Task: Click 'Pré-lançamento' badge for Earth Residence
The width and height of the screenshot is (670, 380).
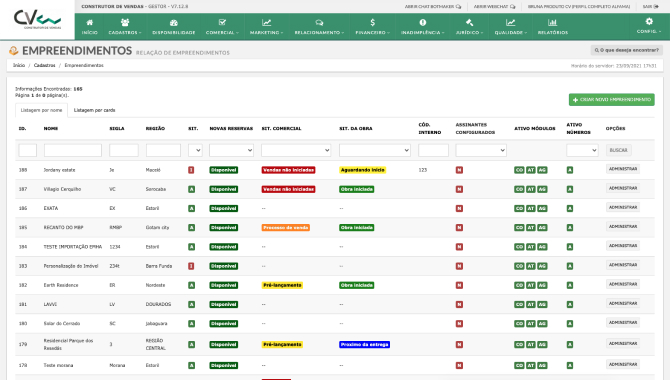Action: (x=282, y=286)
